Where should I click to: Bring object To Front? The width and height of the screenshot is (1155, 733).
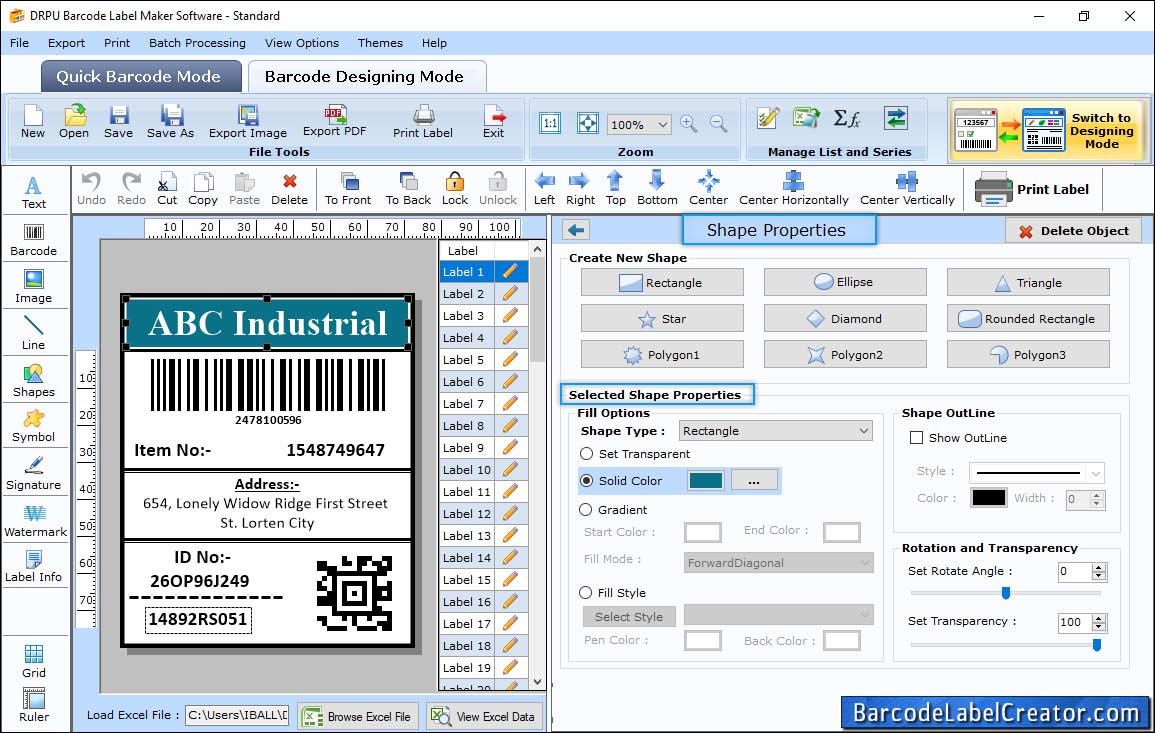point(348,189)
